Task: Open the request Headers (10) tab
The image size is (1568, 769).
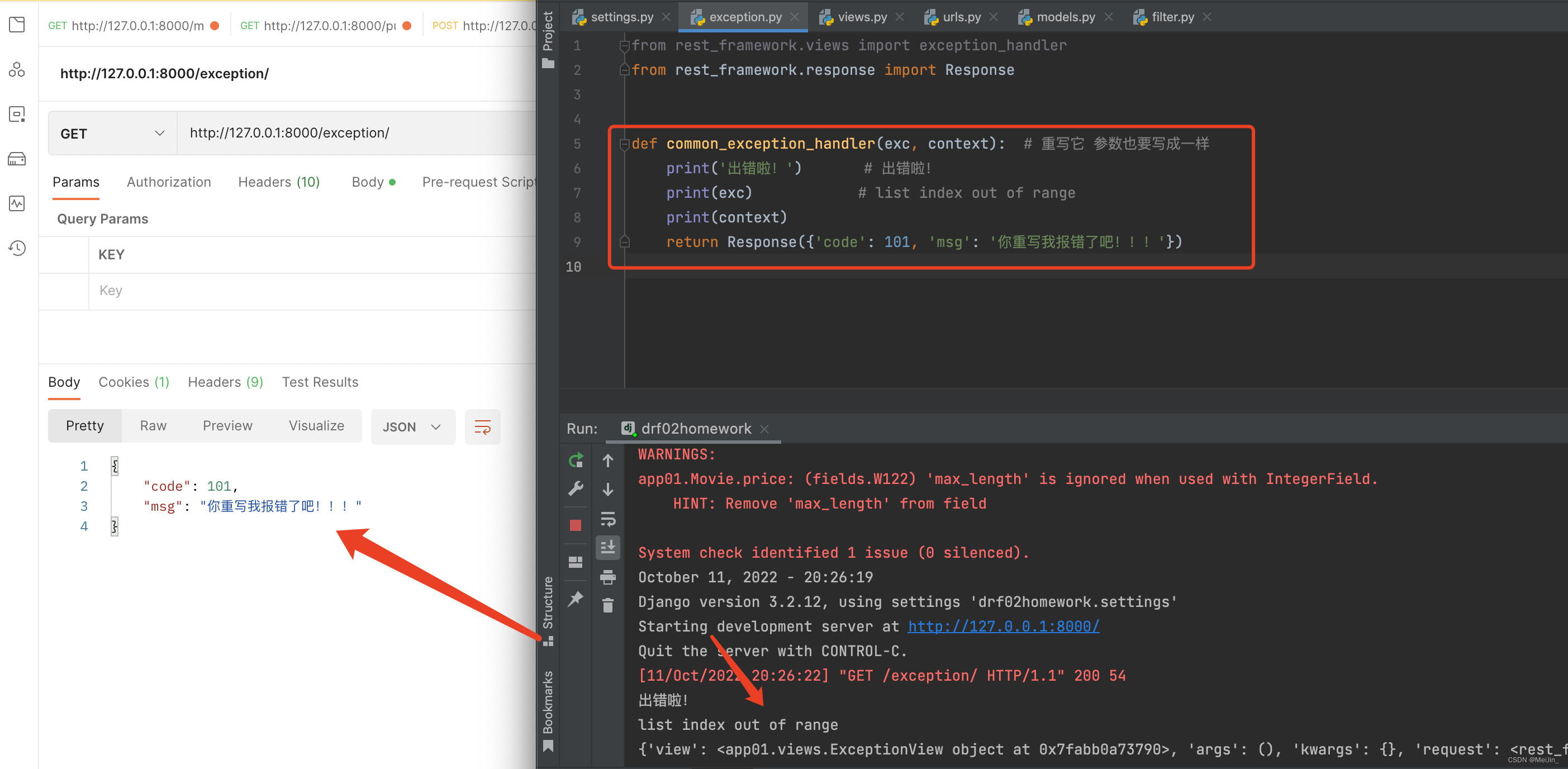Action: (x=279, y=182)
